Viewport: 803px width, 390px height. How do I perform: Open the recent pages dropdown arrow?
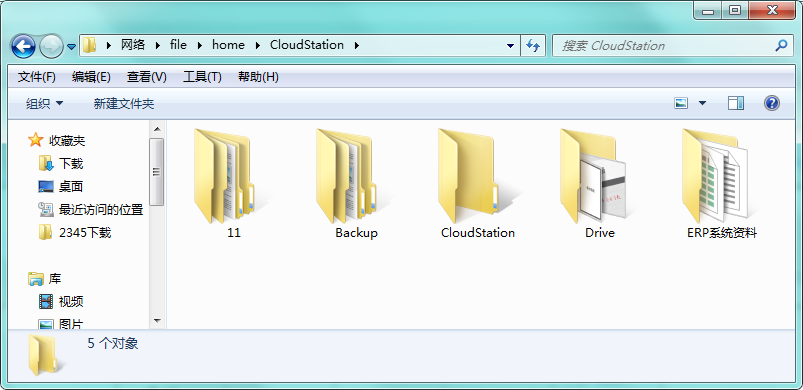coord(71,47)
